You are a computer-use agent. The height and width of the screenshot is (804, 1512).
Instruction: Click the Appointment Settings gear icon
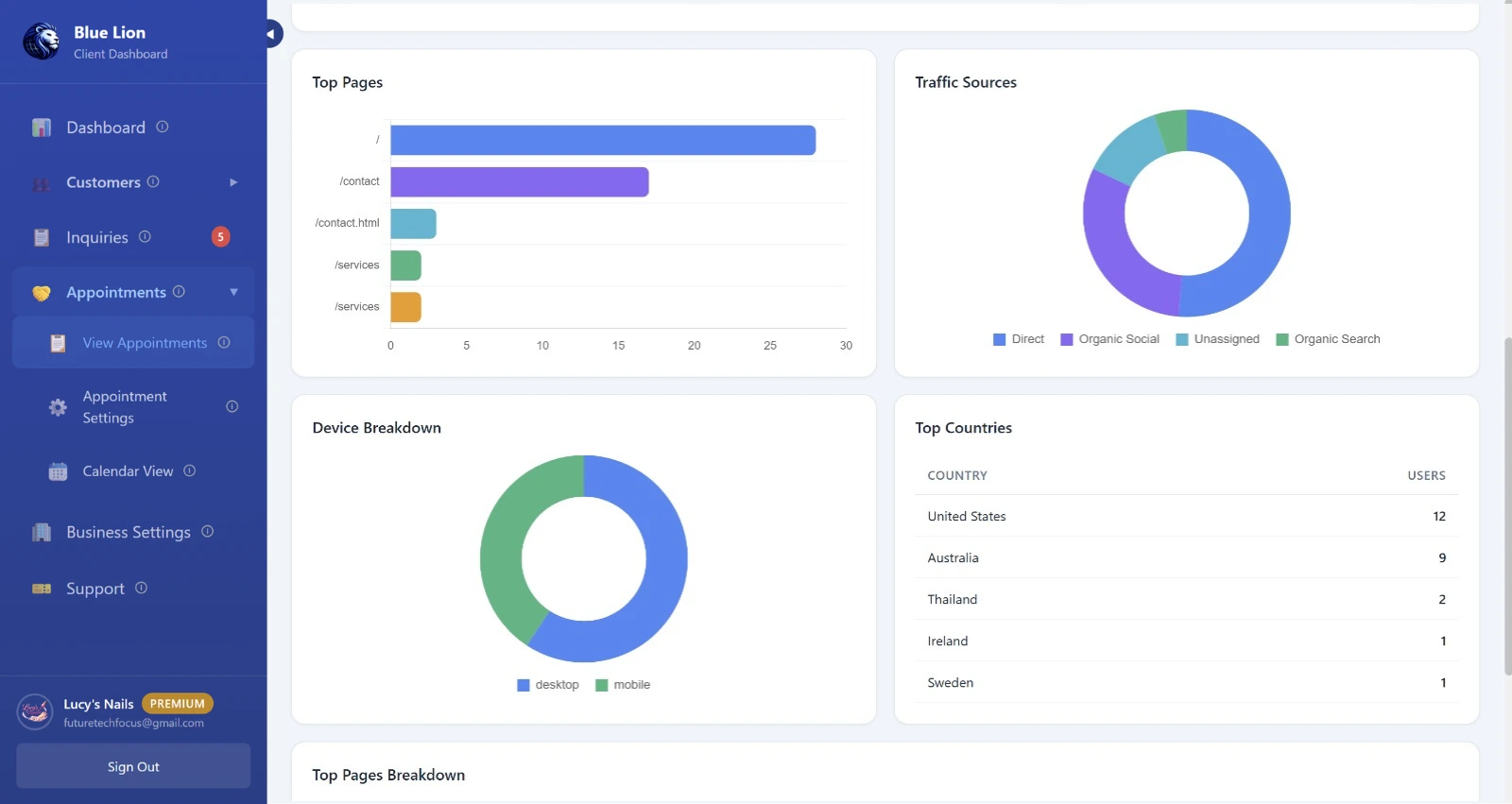click(x=58, y=407)
